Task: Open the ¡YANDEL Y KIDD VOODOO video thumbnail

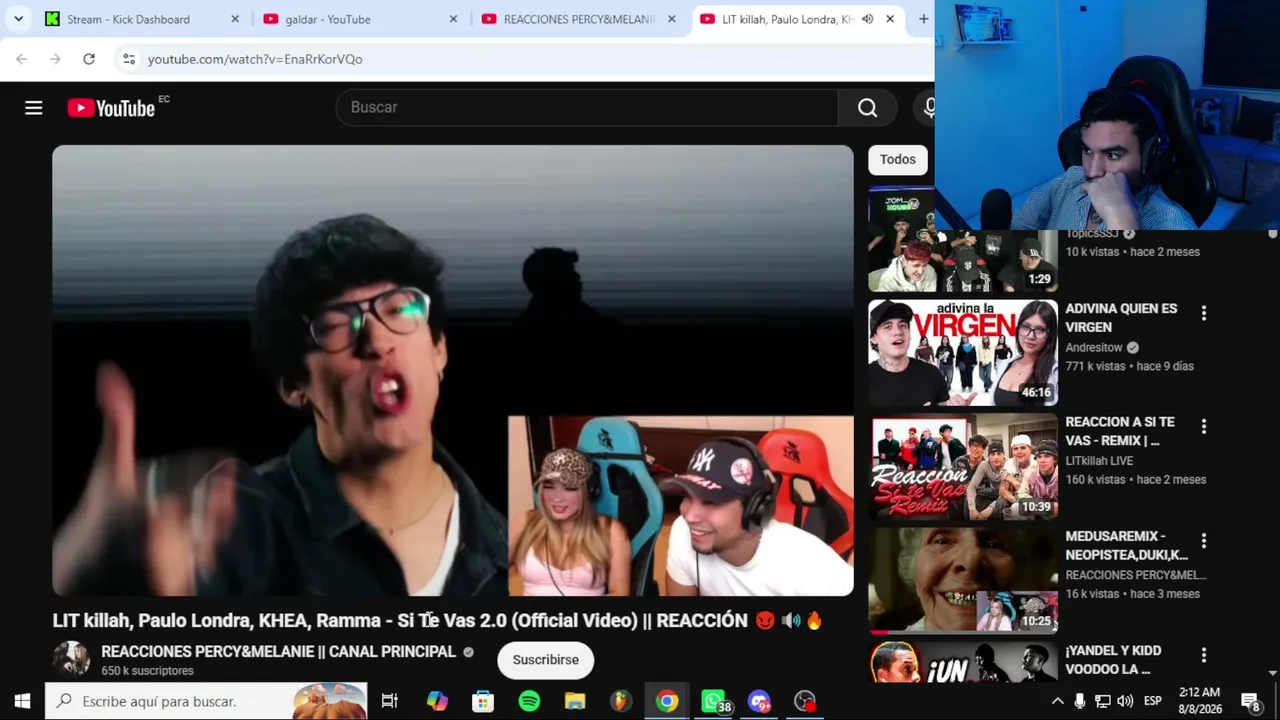Action: tap(962, 662)
